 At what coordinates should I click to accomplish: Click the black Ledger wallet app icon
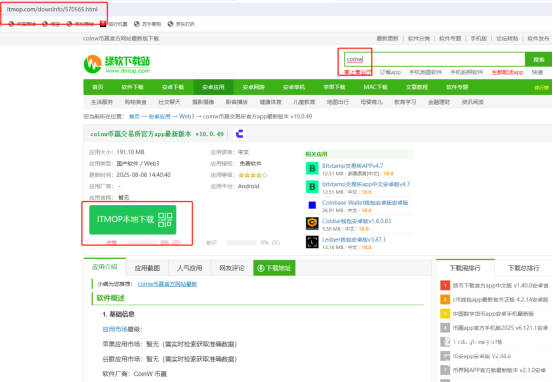coord(312,242)
